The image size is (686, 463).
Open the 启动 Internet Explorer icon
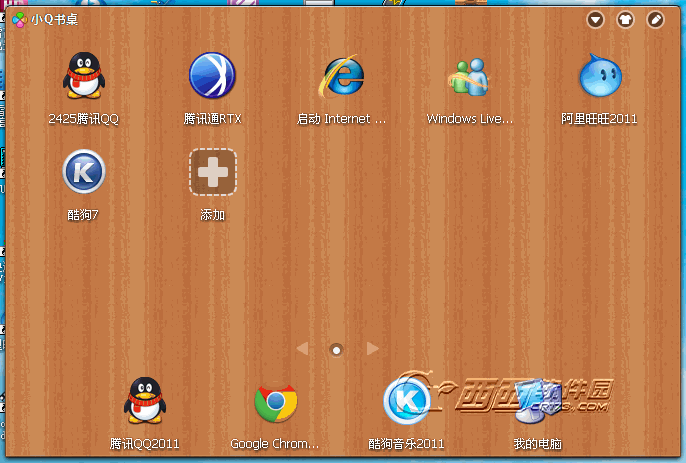[x=342, y=75]
